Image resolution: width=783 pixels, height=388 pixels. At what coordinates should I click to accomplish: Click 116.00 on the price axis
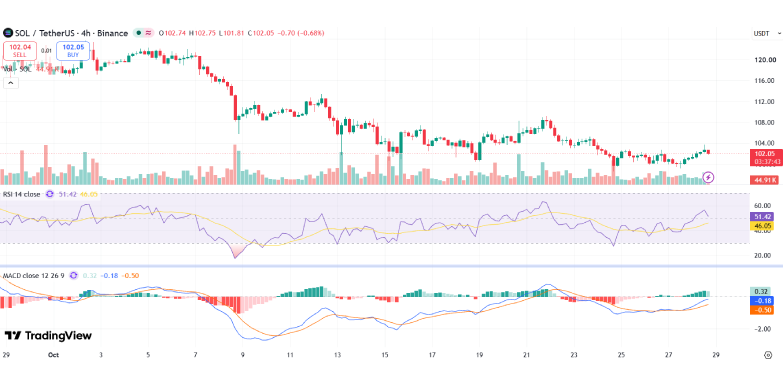(x=765, y=80)
